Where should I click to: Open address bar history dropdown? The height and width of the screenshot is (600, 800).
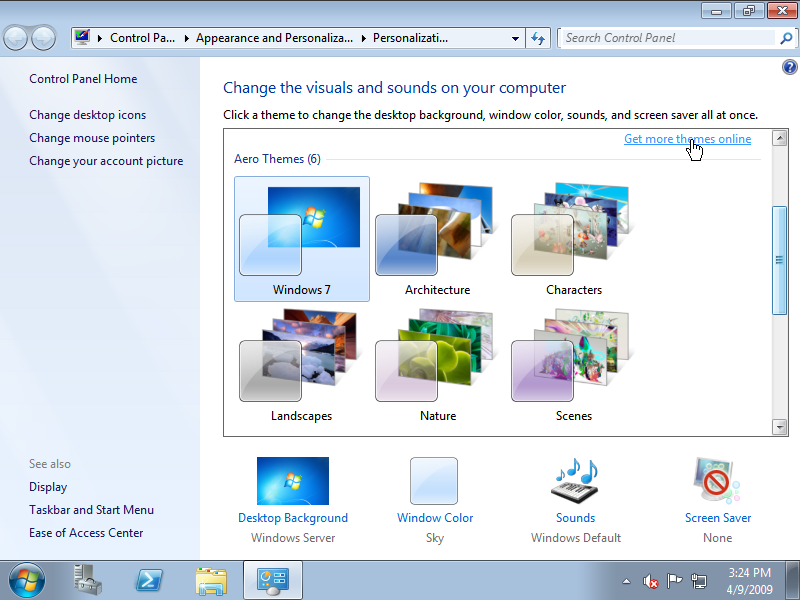click(515, 38)
